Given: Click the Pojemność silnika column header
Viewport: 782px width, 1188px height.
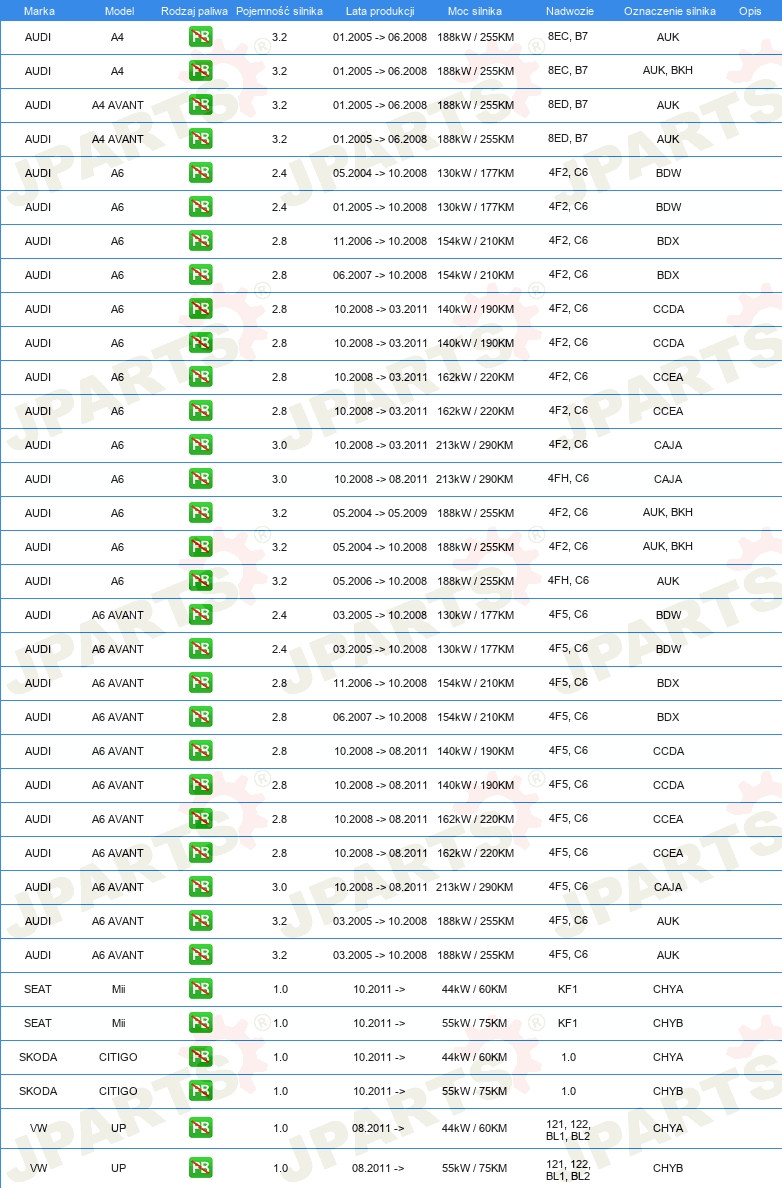Looking at the screenshot, I should click(279, 11).
